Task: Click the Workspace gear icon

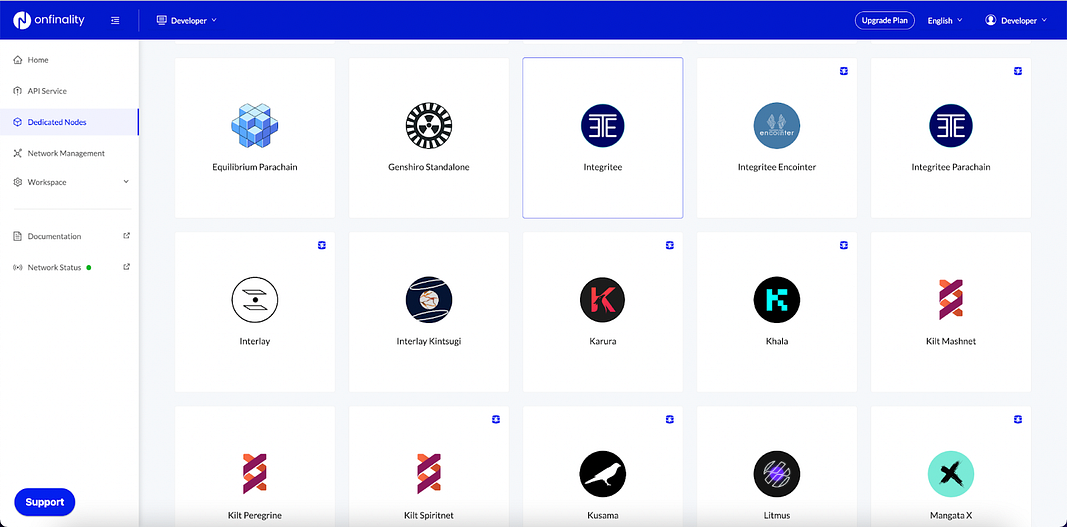Action: coord(18,182)
